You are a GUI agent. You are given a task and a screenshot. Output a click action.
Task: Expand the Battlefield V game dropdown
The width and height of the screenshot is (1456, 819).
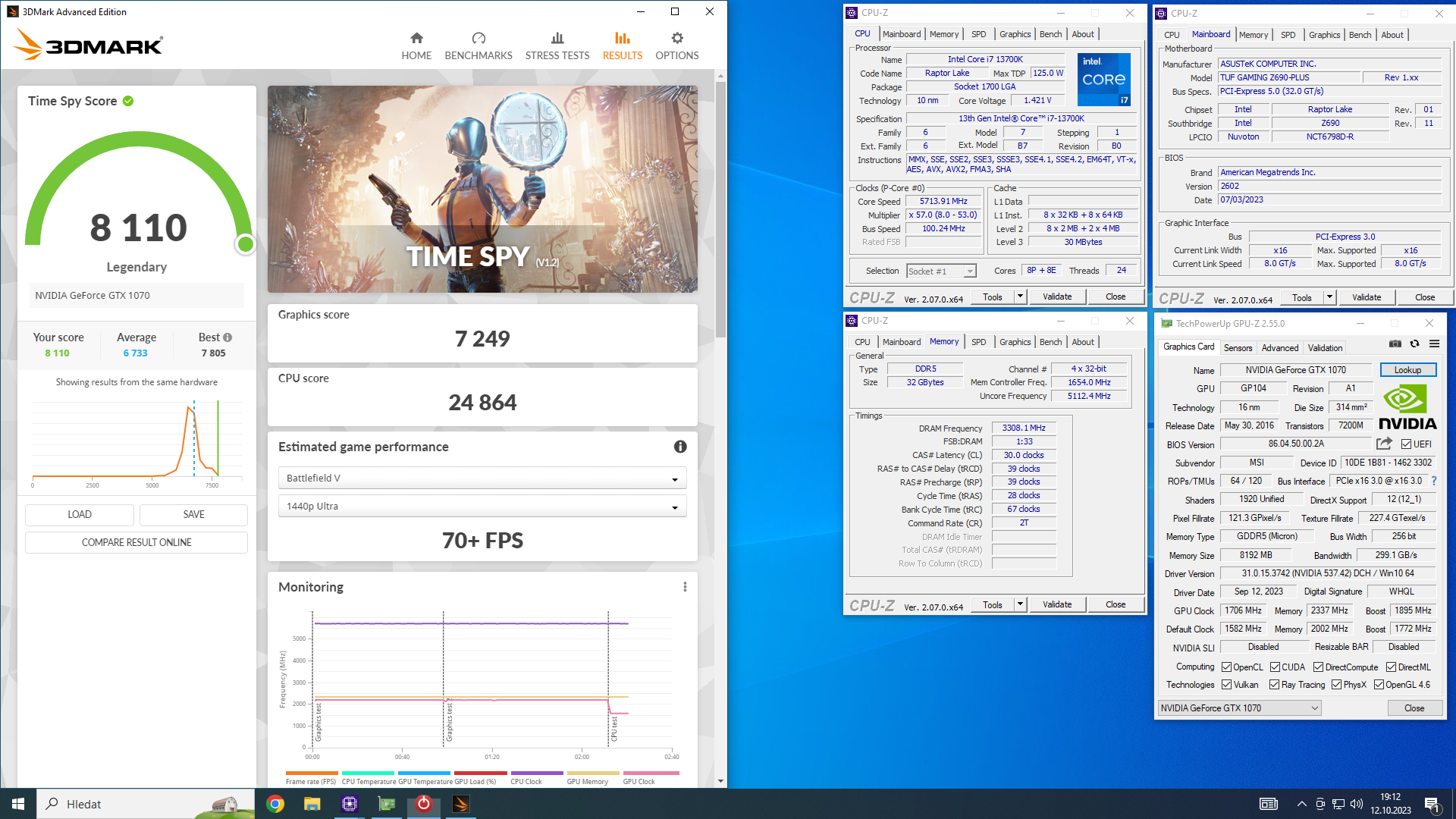click(x=482, y=478)
